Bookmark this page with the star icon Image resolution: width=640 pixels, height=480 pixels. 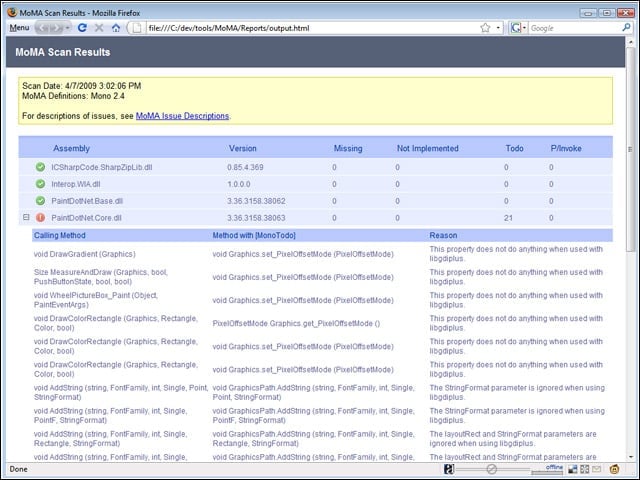click(485, 28)
